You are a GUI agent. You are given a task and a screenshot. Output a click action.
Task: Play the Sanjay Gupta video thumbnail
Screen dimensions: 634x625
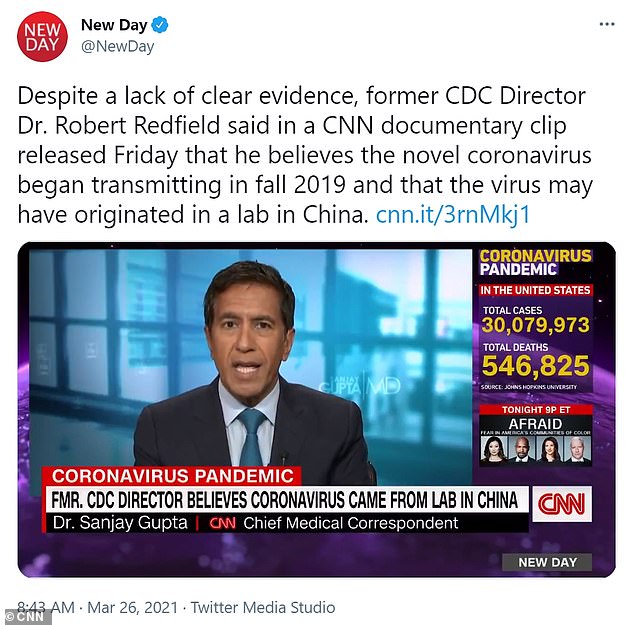[x=317, y=409]
